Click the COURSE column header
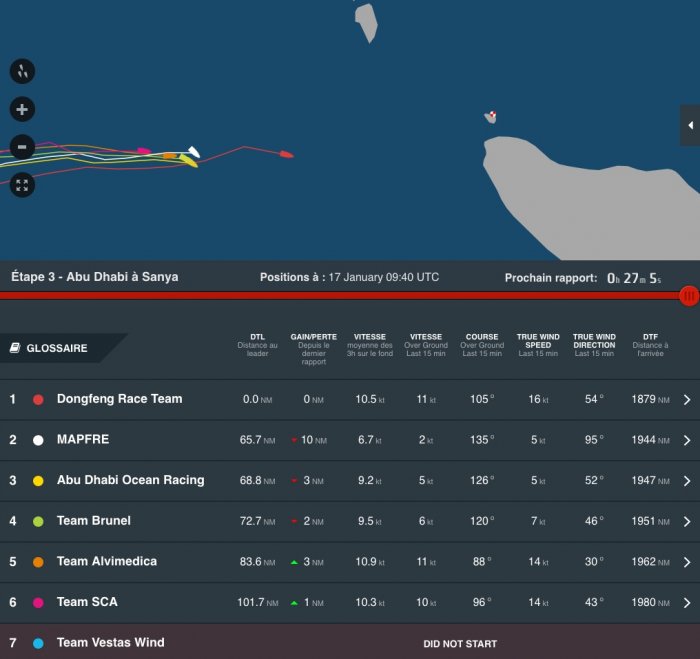Screen dimensions: 700x659 tap(482, 345)
